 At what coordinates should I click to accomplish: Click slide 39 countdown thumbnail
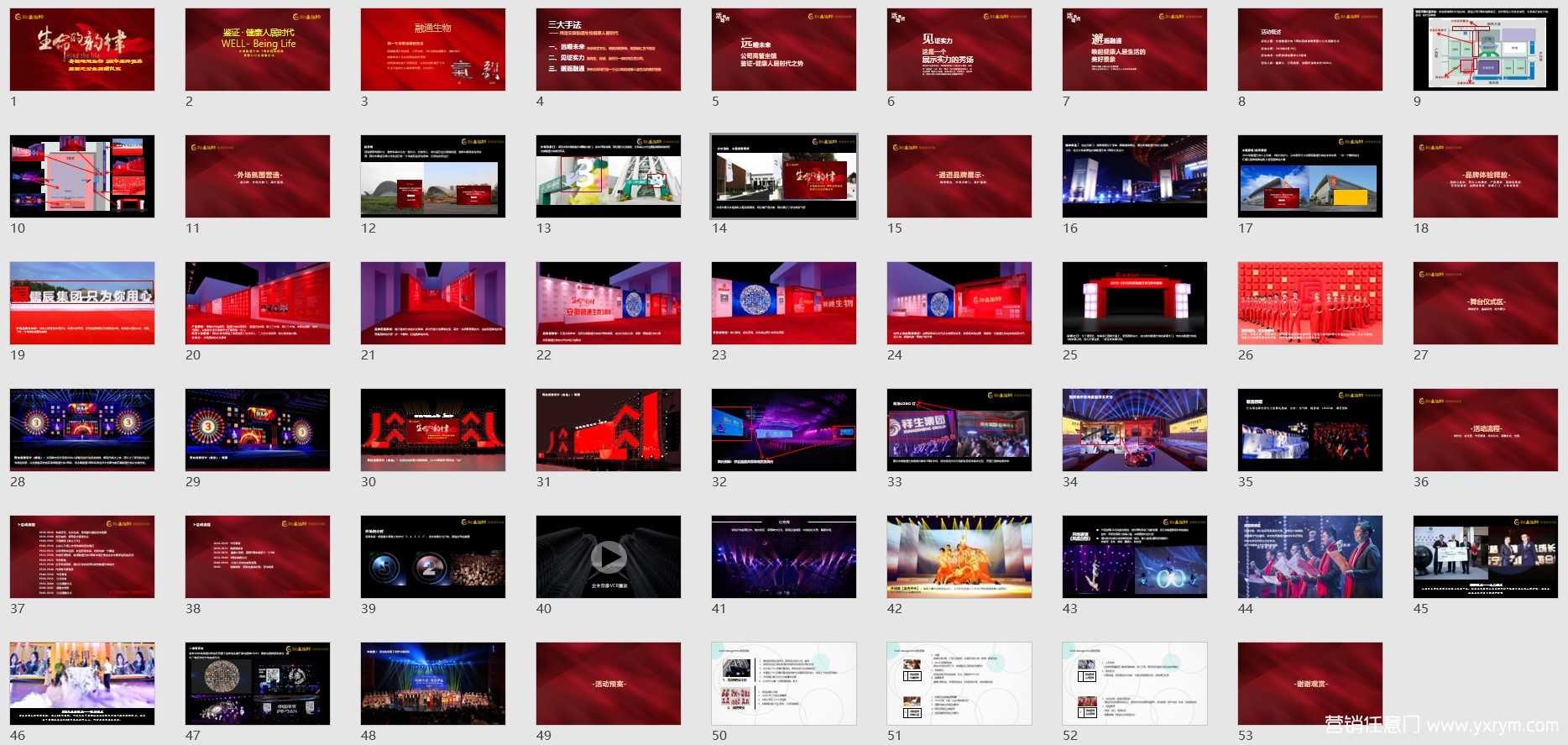pyautogui.click(x=433, y=557)
